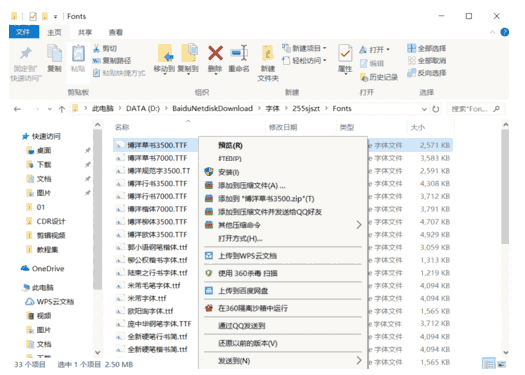Click the Pin to Quick access icon
Screen dimensions: 525x375
(26, 54)
